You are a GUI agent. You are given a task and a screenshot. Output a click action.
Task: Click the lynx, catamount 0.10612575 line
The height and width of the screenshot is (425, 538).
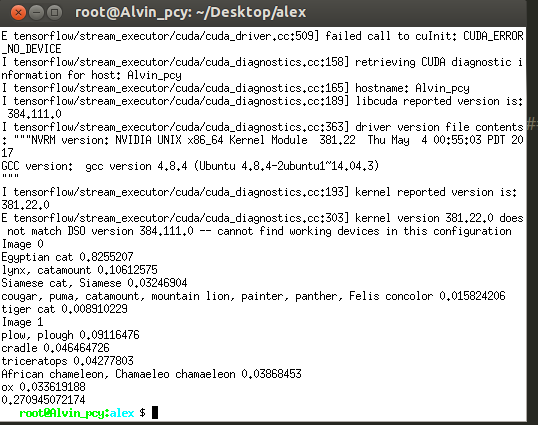click(x=79, y=270)
